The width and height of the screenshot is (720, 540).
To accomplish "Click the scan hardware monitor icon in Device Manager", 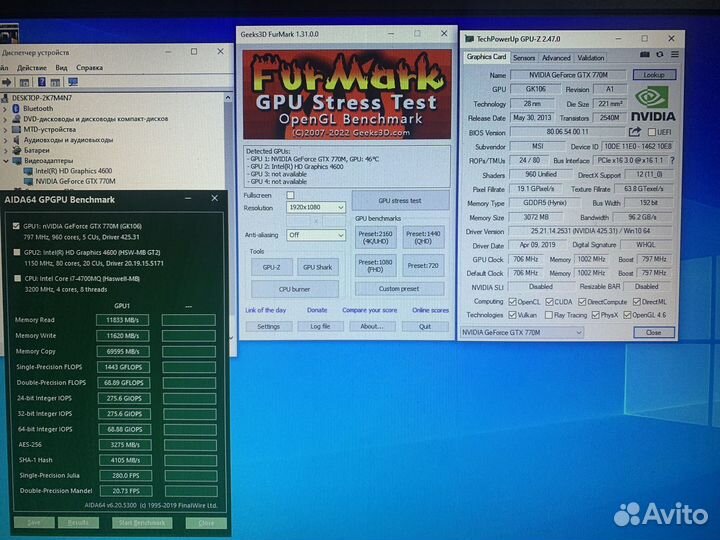I will [73, 82].
